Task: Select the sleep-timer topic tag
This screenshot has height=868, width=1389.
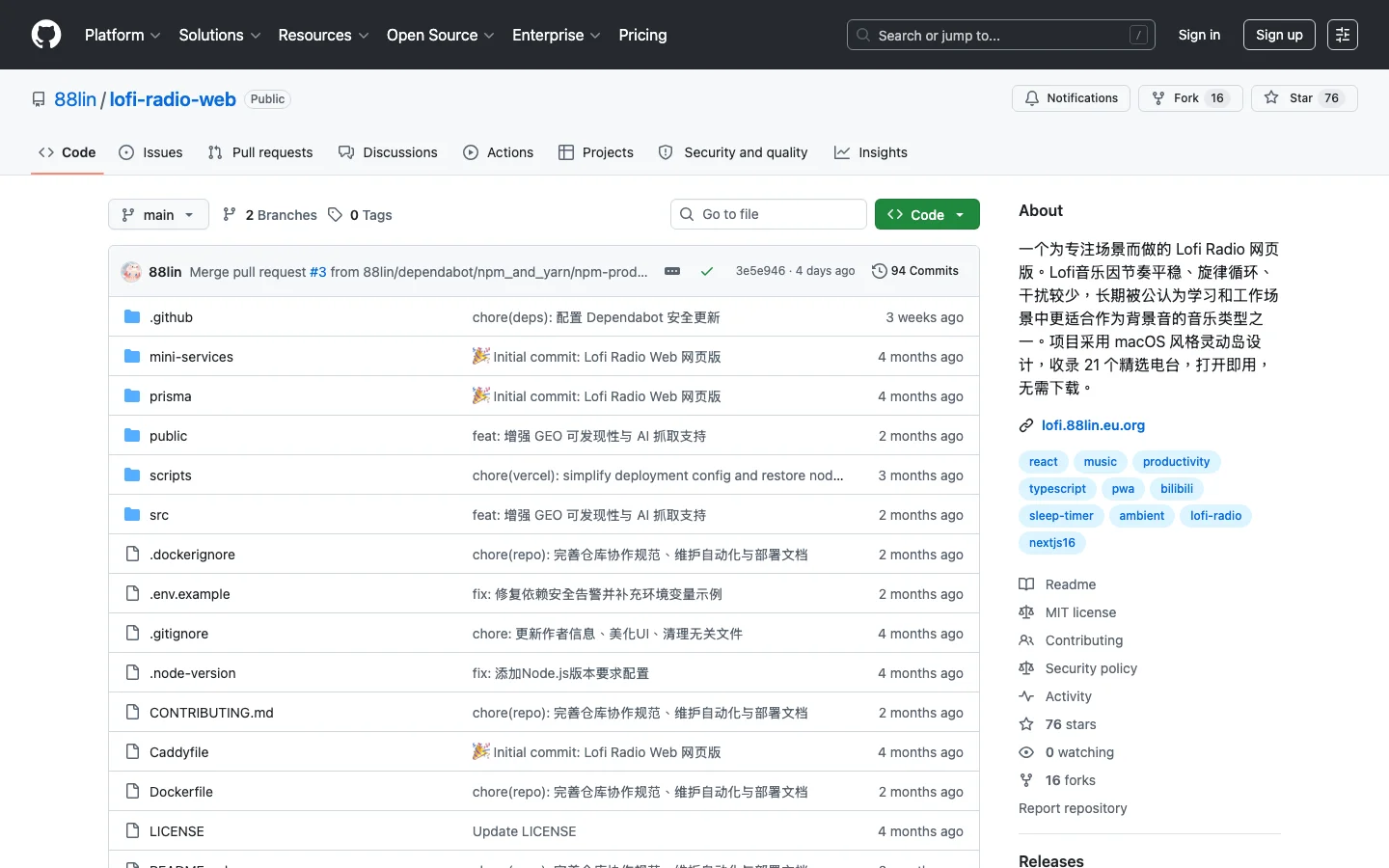Action: (1061, 516)
